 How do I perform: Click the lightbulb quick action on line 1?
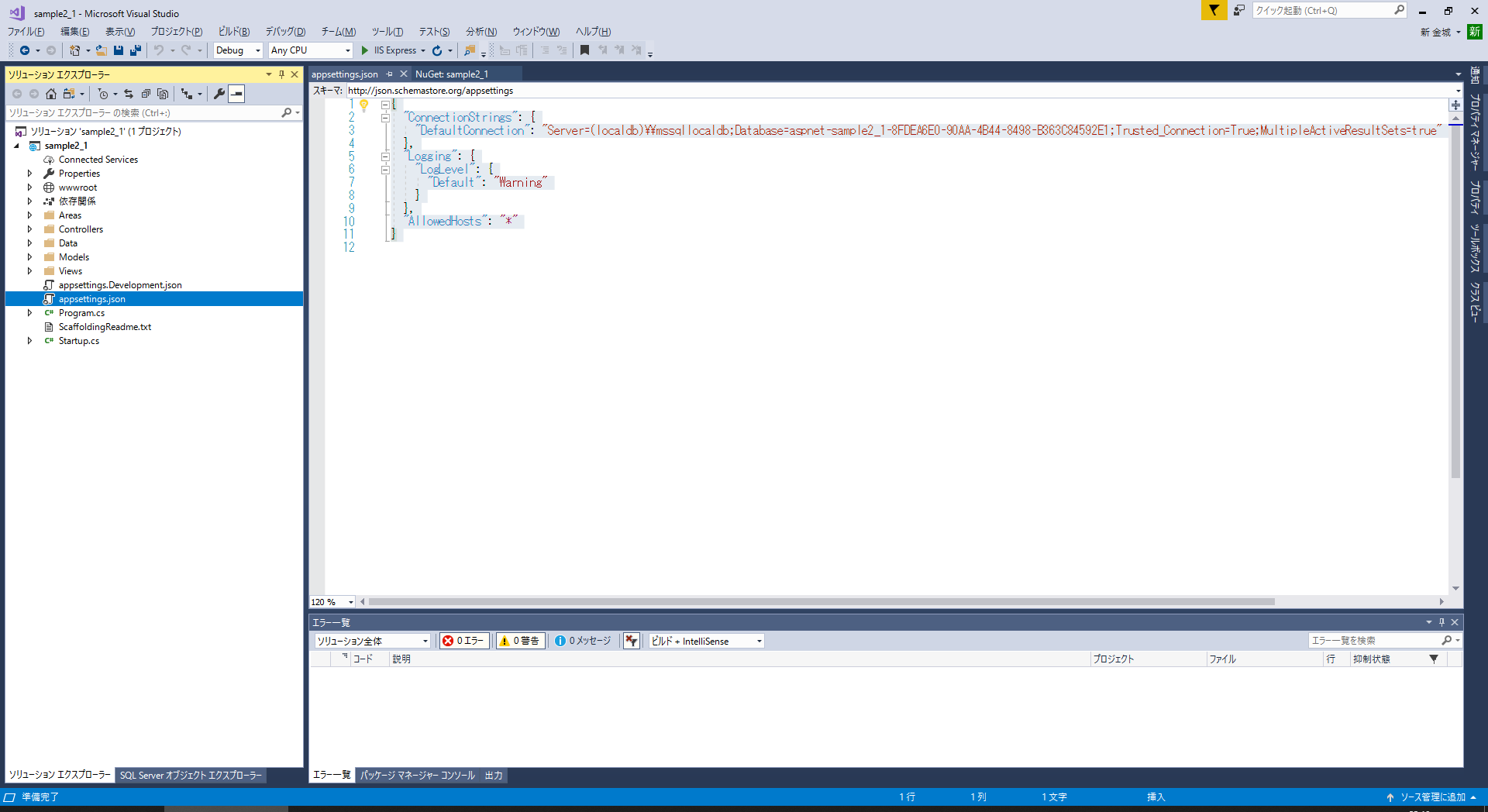(x=363, y=105)
